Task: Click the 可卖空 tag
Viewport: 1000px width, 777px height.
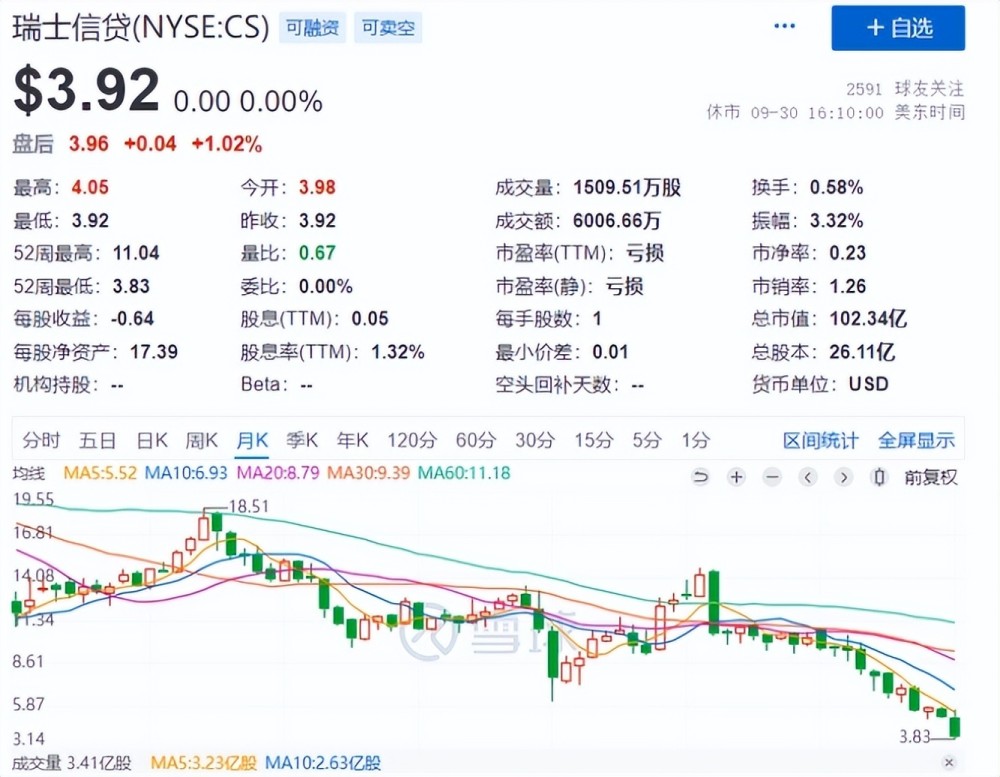Action: (x=388, y=28)
